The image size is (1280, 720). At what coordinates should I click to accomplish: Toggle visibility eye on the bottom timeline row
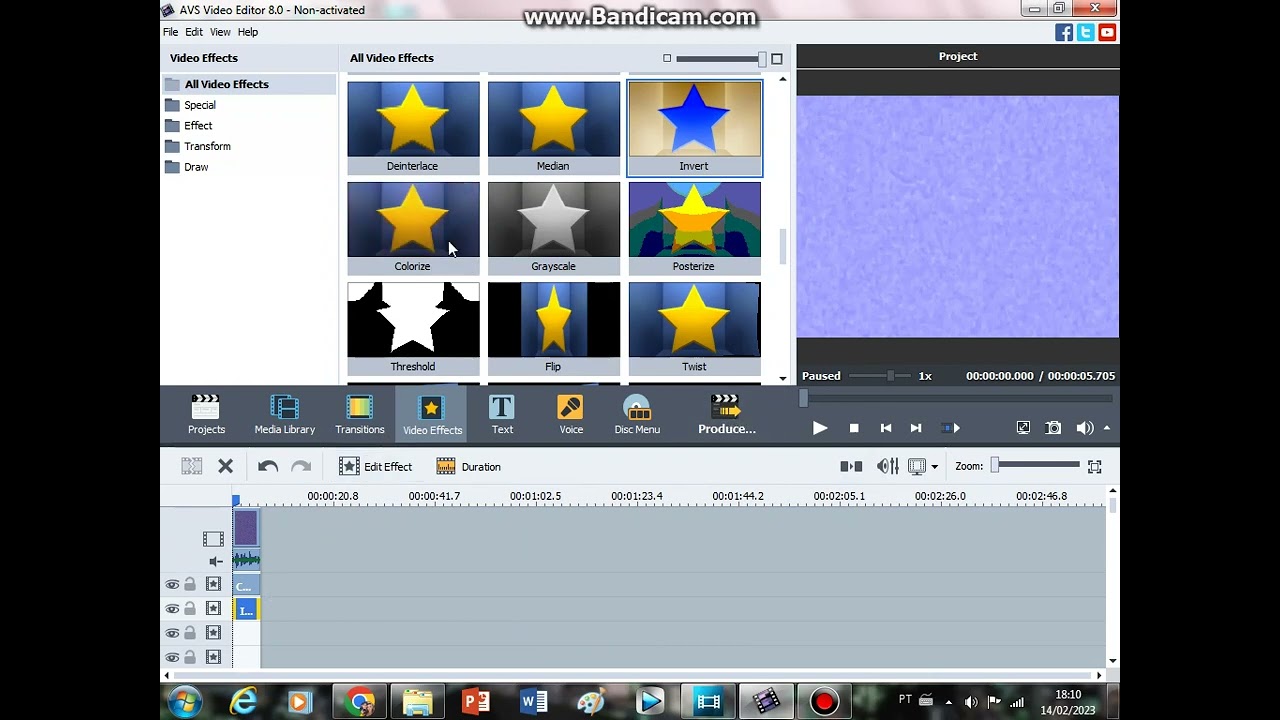point(172,657)
